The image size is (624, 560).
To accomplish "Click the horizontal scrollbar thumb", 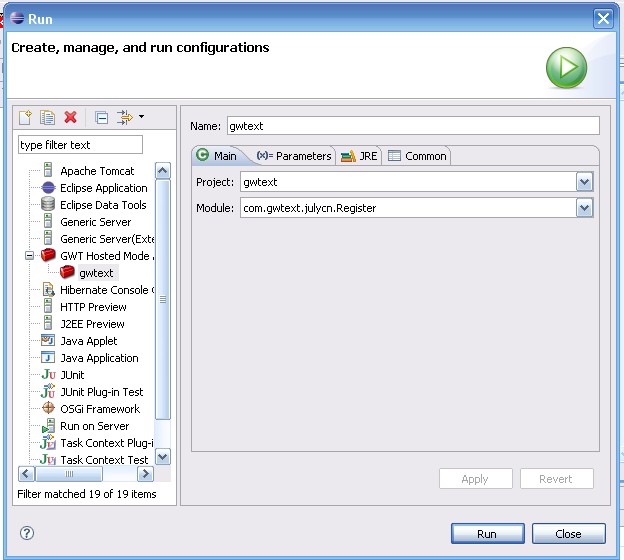I will (69, 474).
